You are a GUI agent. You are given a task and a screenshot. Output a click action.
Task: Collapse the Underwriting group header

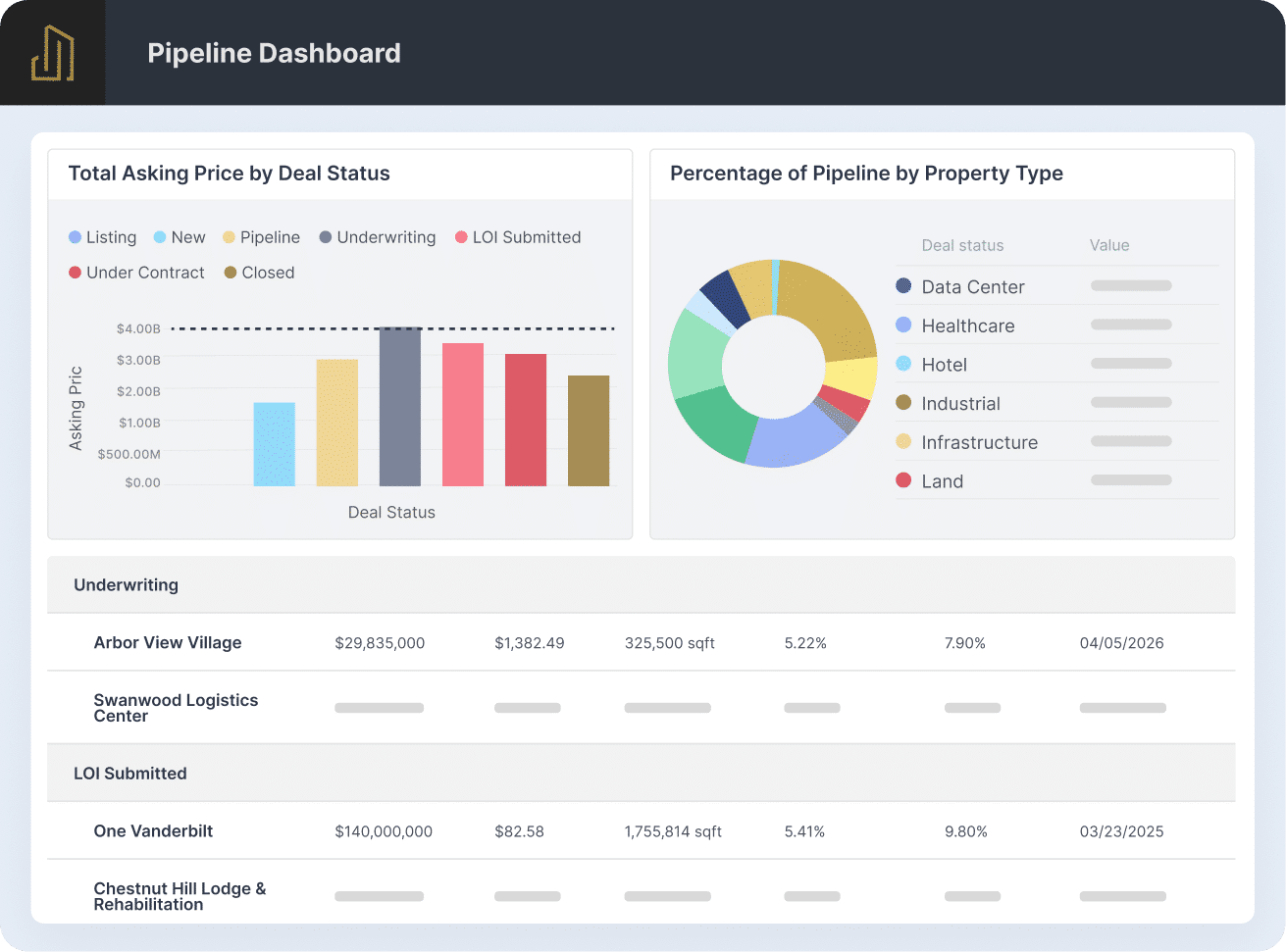coord(642,585)
